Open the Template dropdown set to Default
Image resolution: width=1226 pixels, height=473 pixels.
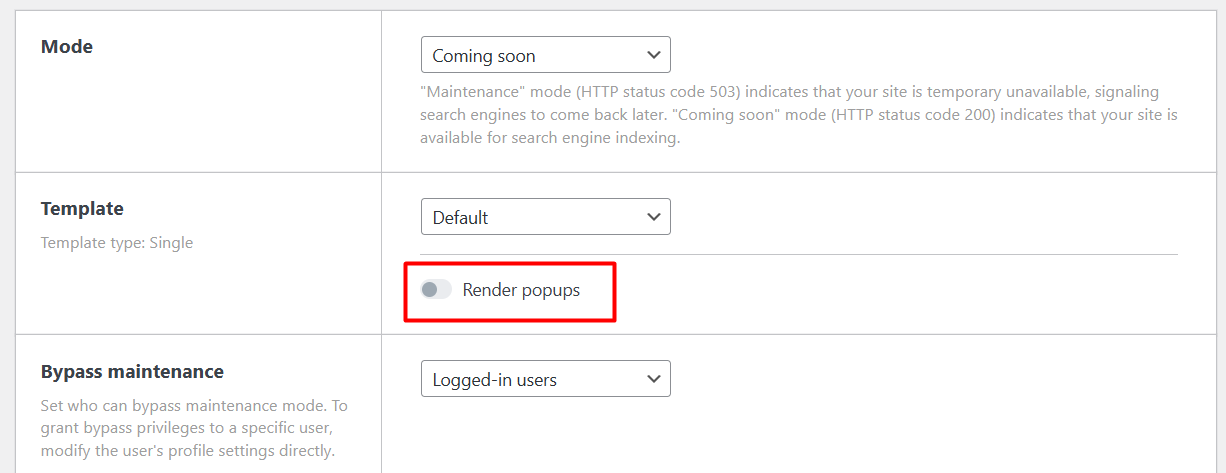(545, 217)
